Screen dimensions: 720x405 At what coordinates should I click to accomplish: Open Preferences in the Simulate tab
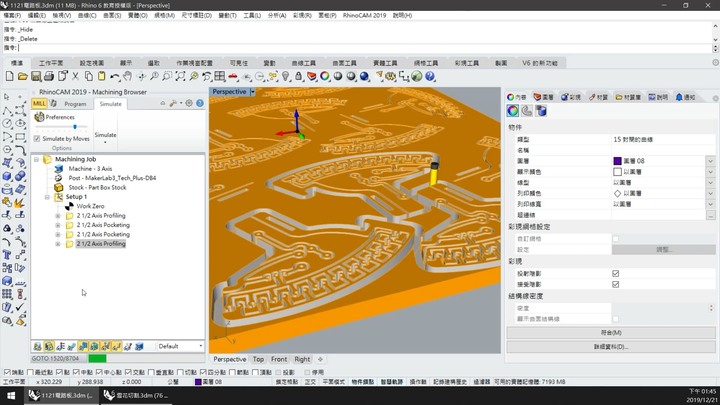point(55,117)
